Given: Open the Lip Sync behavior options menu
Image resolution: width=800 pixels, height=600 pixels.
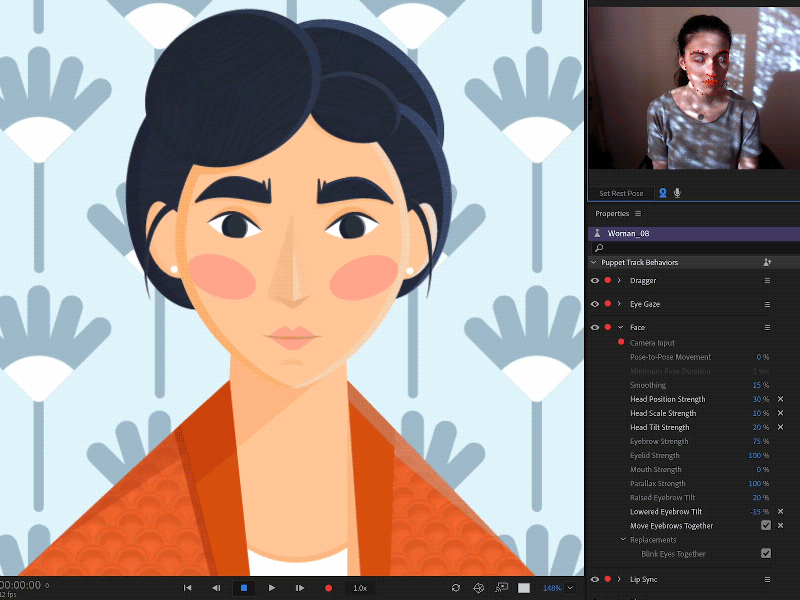Looking at the screenshot, I should click(767, 579).
